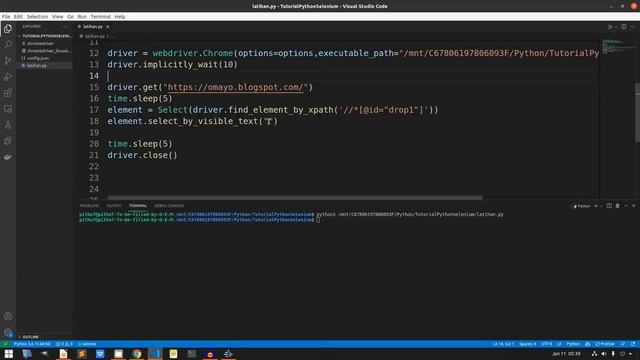This screenshot has width=640, height=360.
Task: Open the Search view in activity bar
Action: tap(8, 44)
